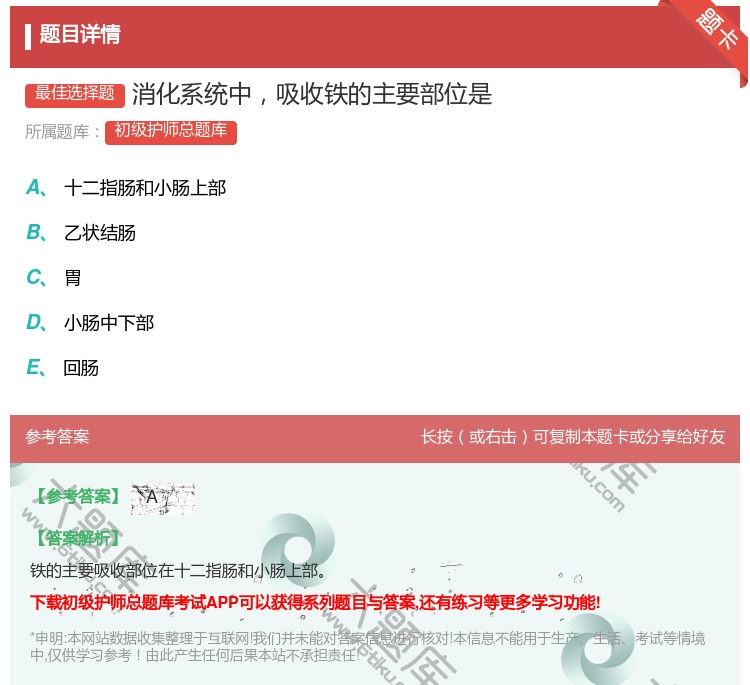Click the red 下载初级护师总题库考试APP promotion link
Image resolution: width=750 pixels, height=685 pixels.
(315, 602)
